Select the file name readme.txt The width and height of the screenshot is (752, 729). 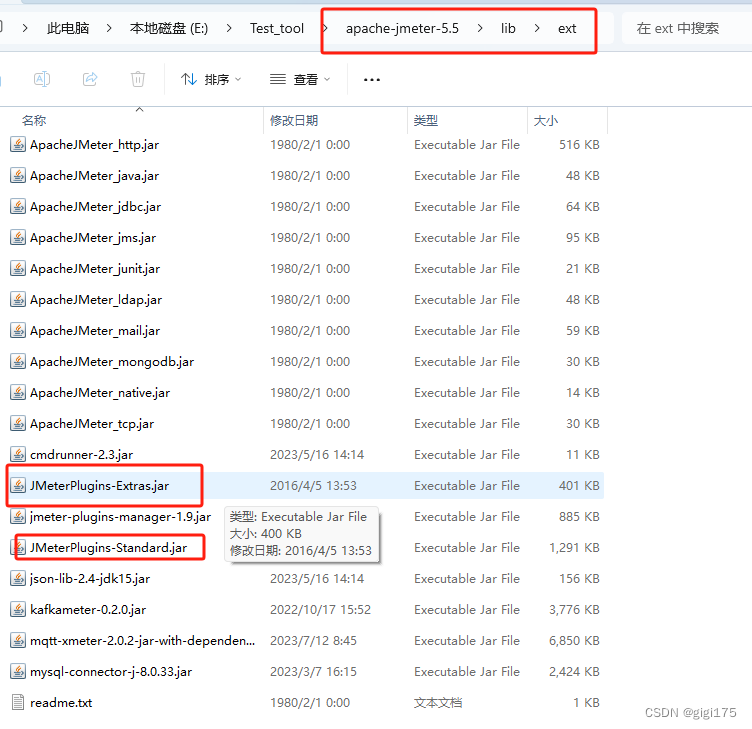pos(61,703)
